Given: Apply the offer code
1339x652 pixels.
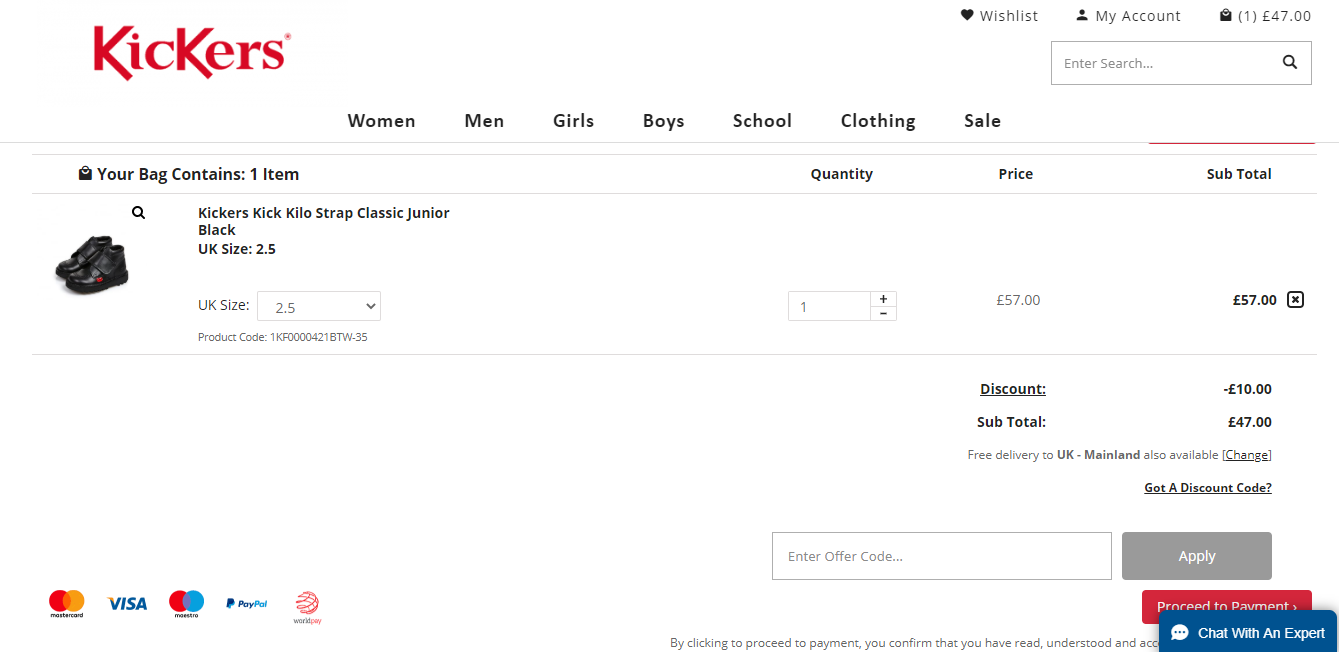Looking at the screenshot, I should 1197,556.
